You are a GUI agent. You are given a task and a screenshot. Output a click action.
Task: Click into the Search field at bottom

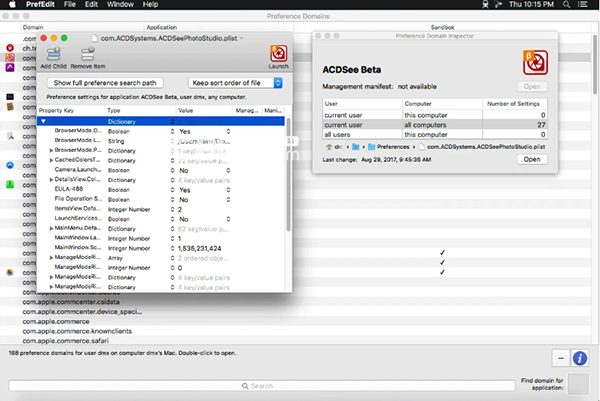click(x=262, y=386)
